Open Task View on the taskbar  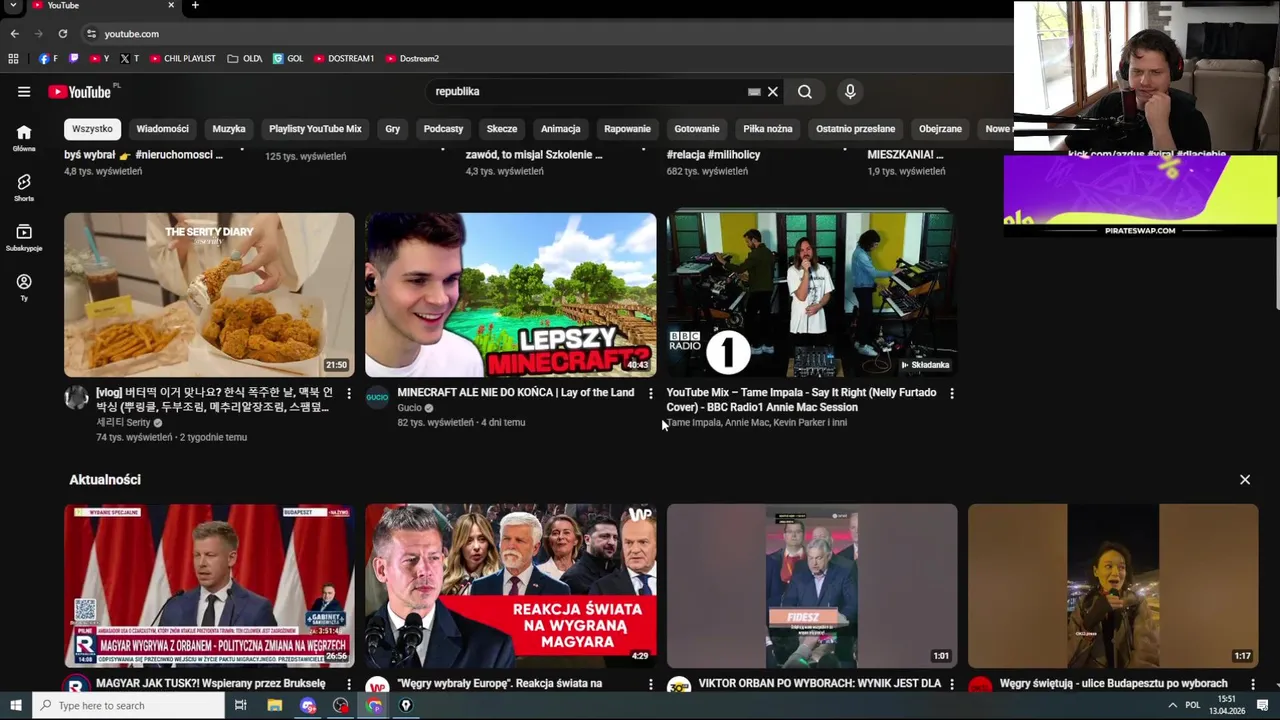[241, 705]
